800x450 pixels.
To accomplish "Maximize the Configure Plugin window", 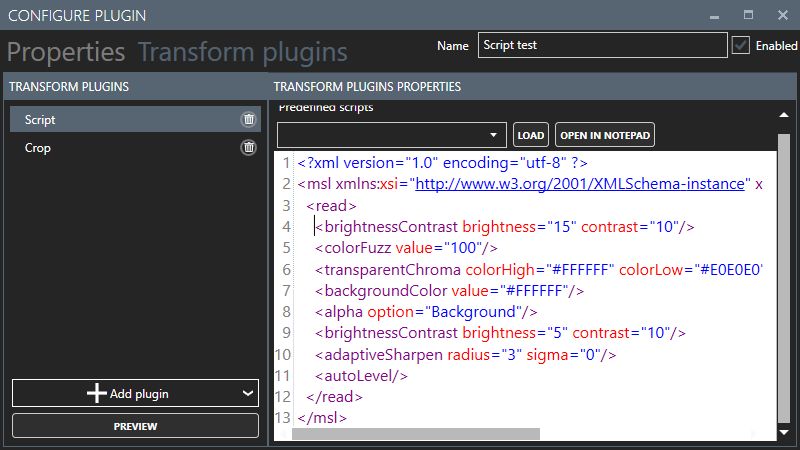I will 748,17.
